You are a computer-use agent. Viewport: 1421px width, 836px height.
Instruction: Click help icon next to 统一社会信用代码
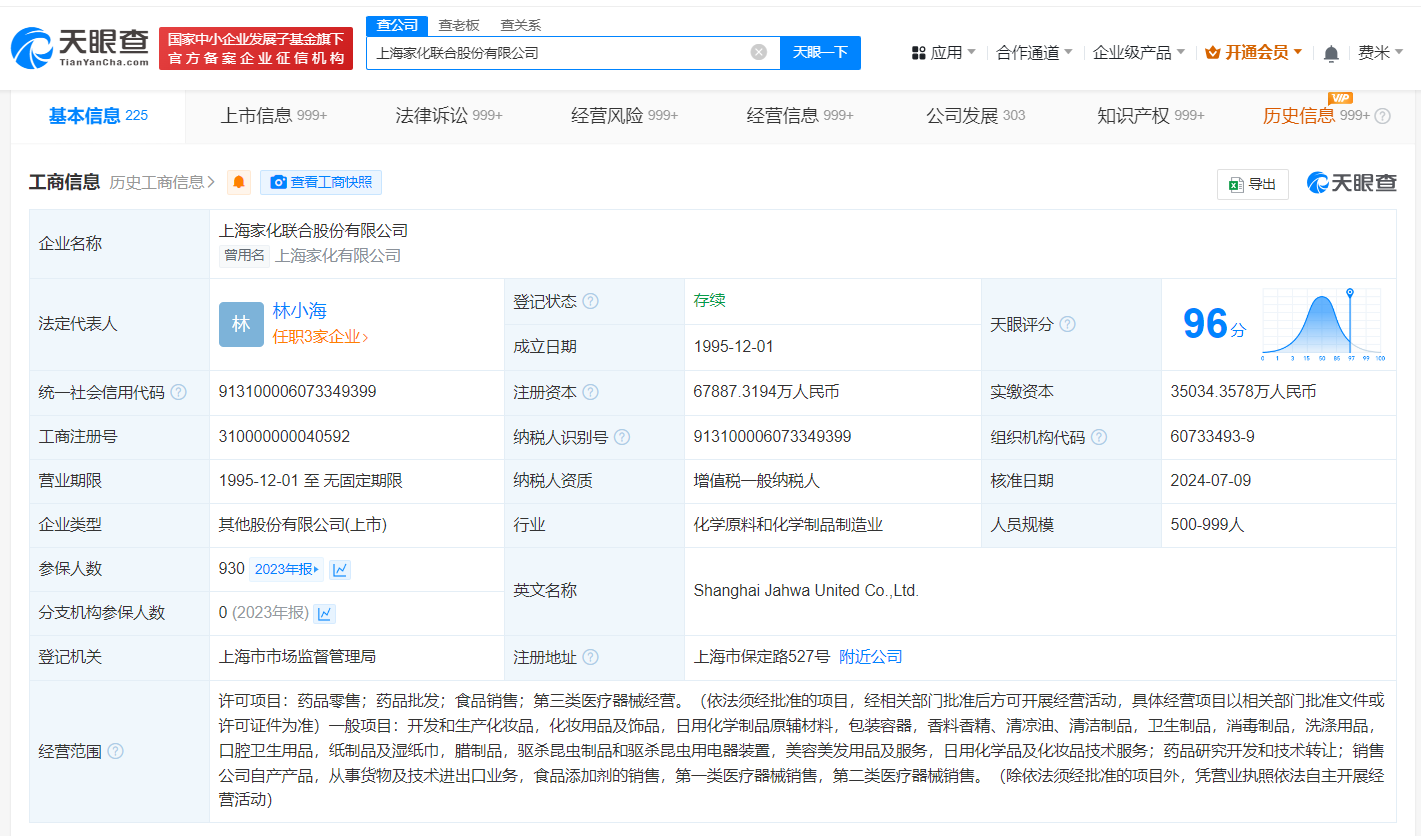click(178, 392)
